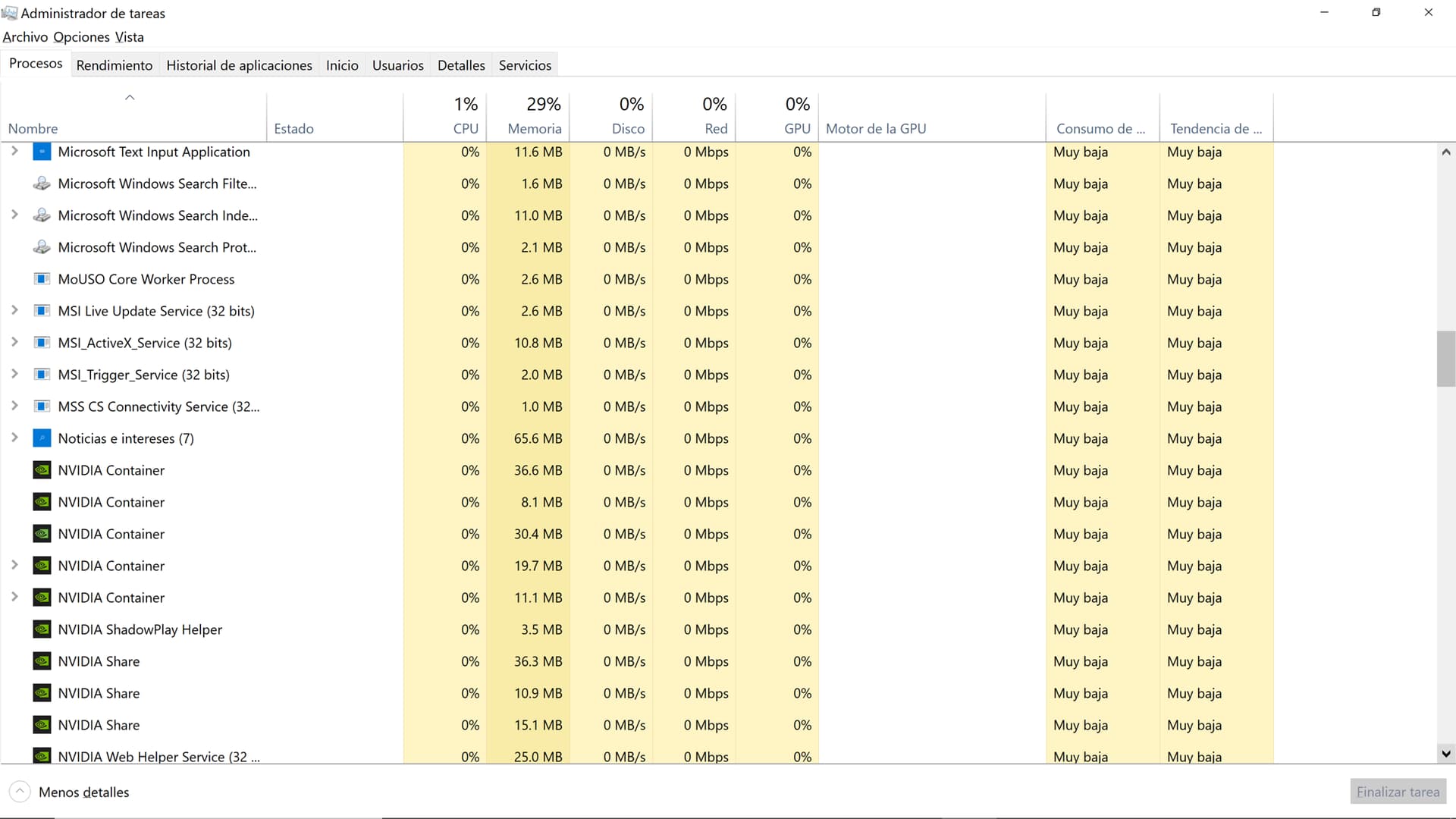Sort by Motor de la GPU column

tap(932, 117)
